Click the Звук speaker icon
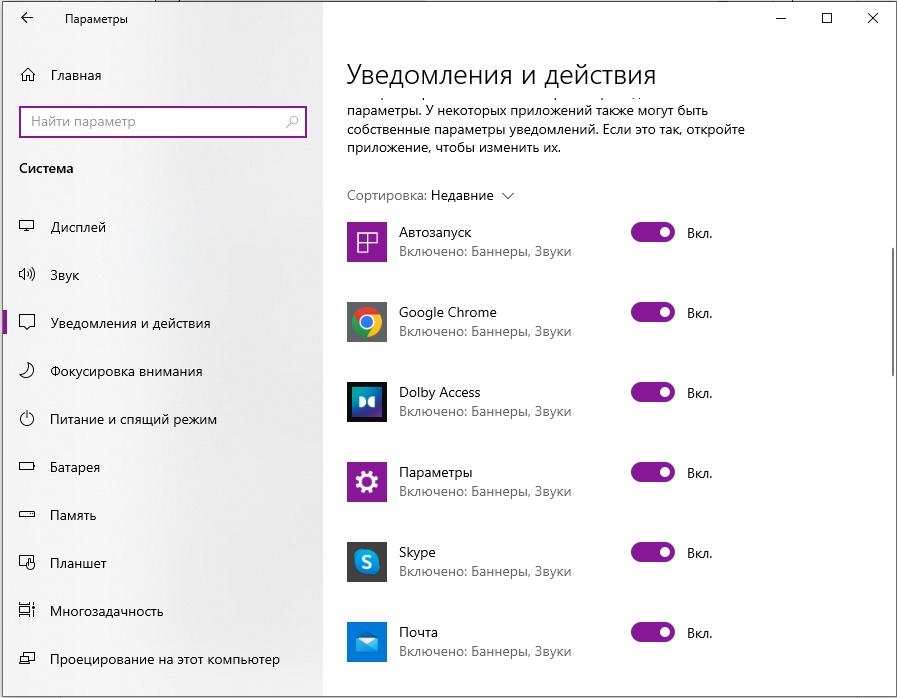 (27, 275)
